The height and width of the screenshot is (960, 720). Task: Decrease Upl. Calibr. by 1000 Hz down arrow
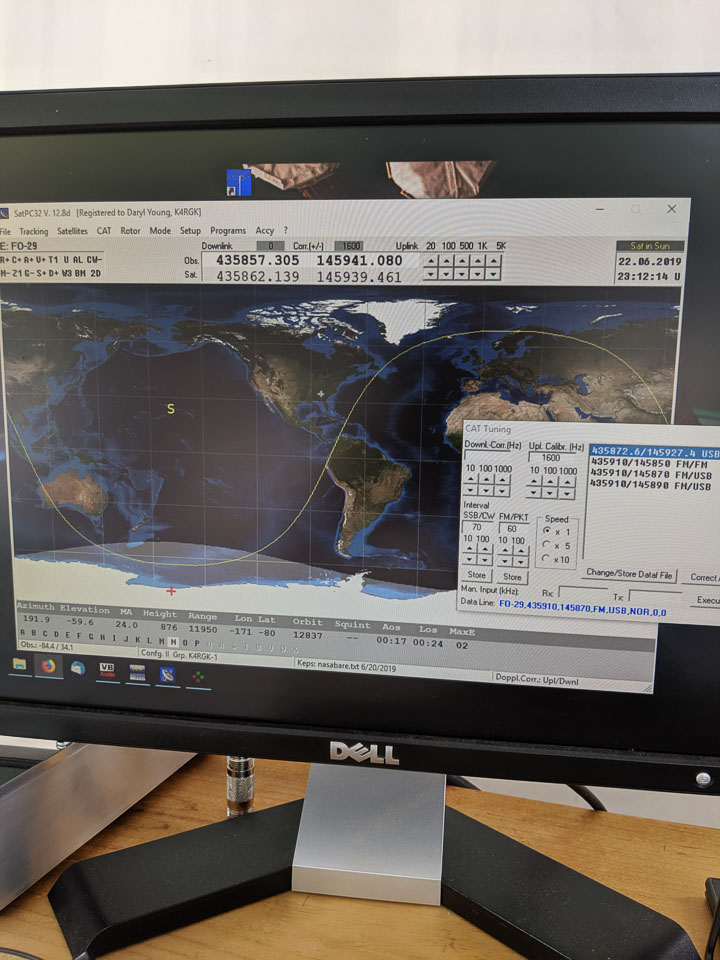568,493
